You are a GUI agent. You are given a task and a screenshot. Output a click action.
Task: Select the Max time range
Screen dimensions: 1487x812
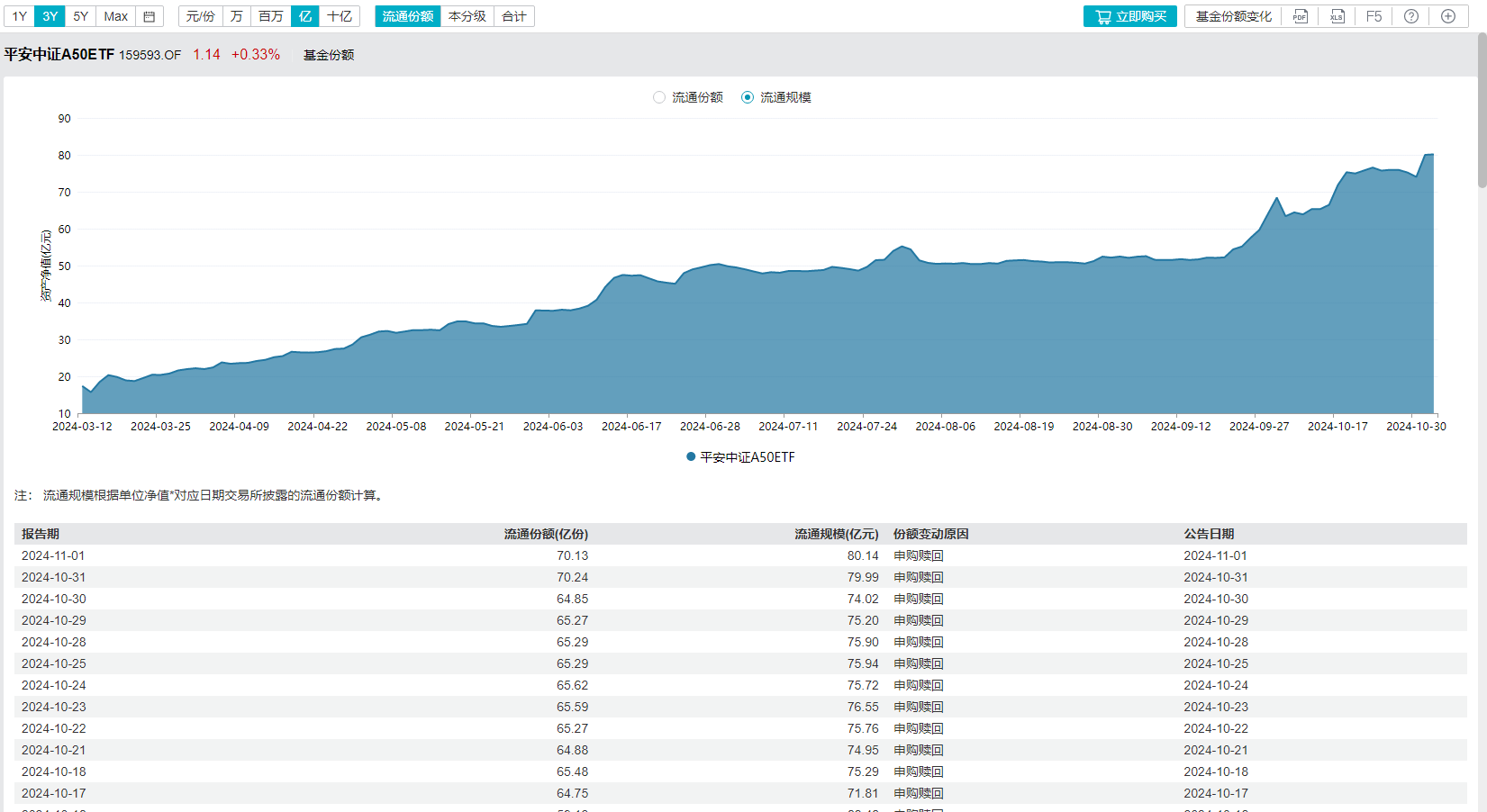point(115,15)
